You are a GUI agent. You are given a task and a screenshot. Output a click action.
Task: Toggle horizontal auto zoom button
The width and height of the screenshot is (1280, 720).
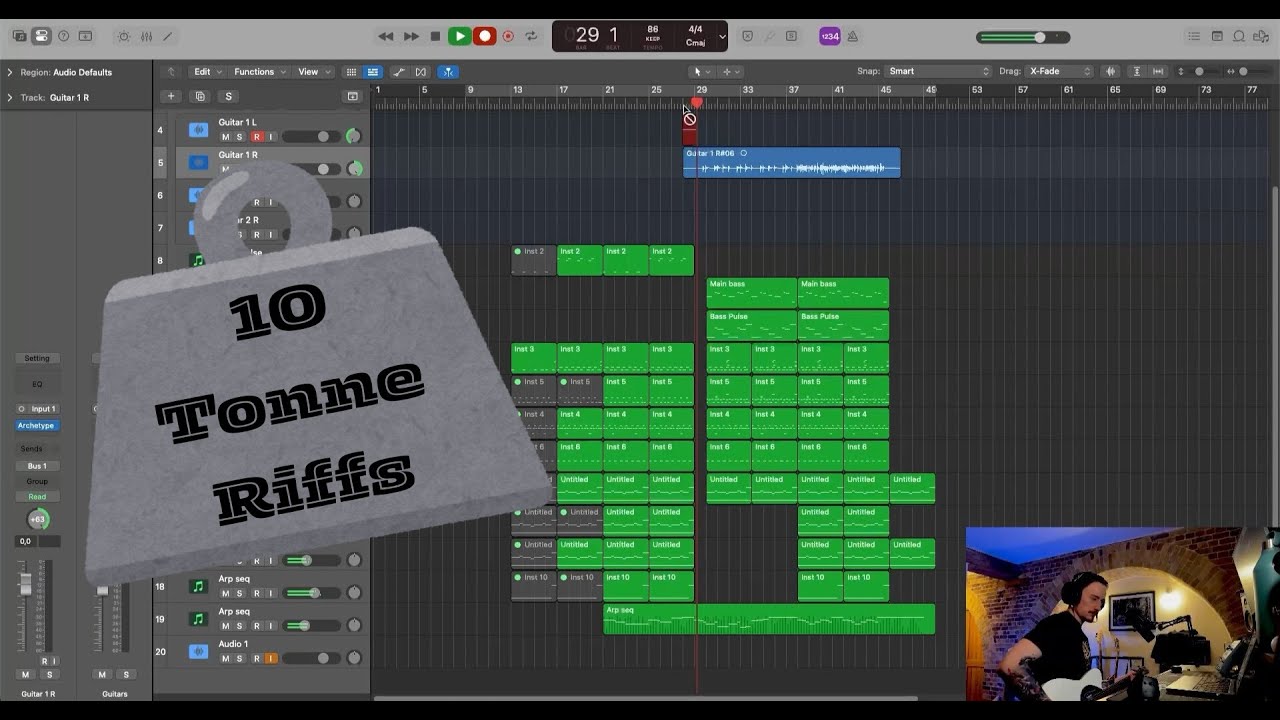point(1158,71)
